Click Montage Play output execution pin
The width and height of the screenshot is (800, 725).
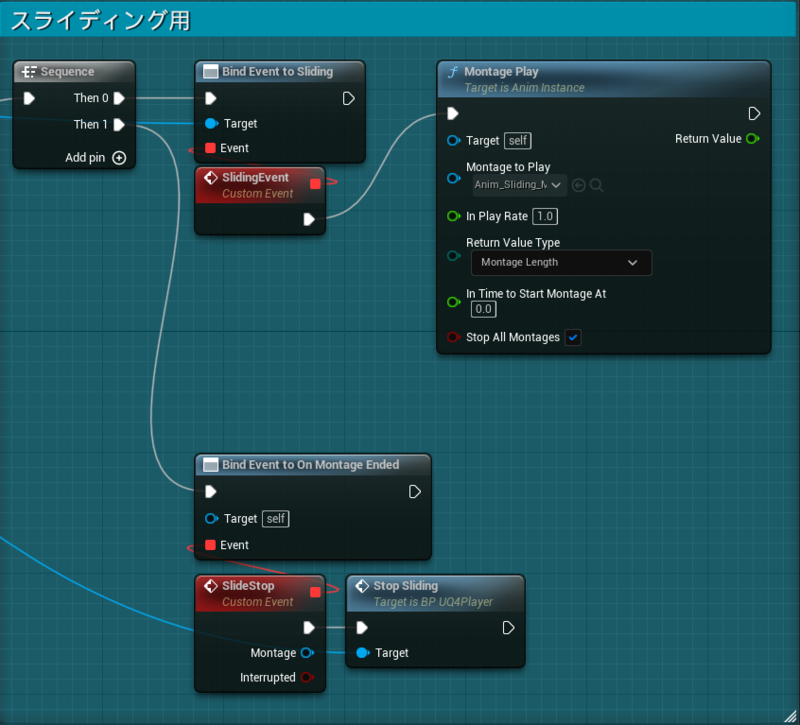[754, 113]
